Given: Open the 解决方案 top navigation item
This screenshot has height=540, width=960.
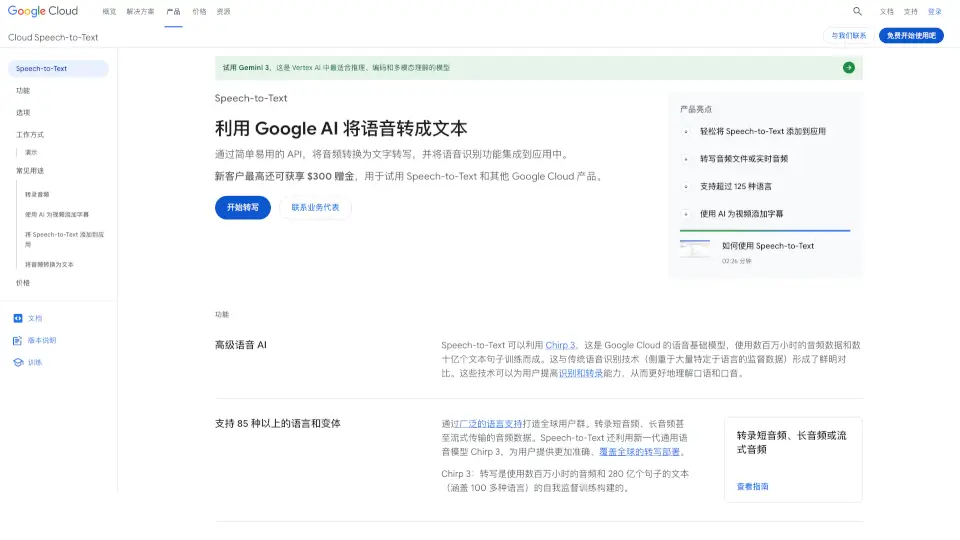Looking at the screenshot, I should pos(140,12).
